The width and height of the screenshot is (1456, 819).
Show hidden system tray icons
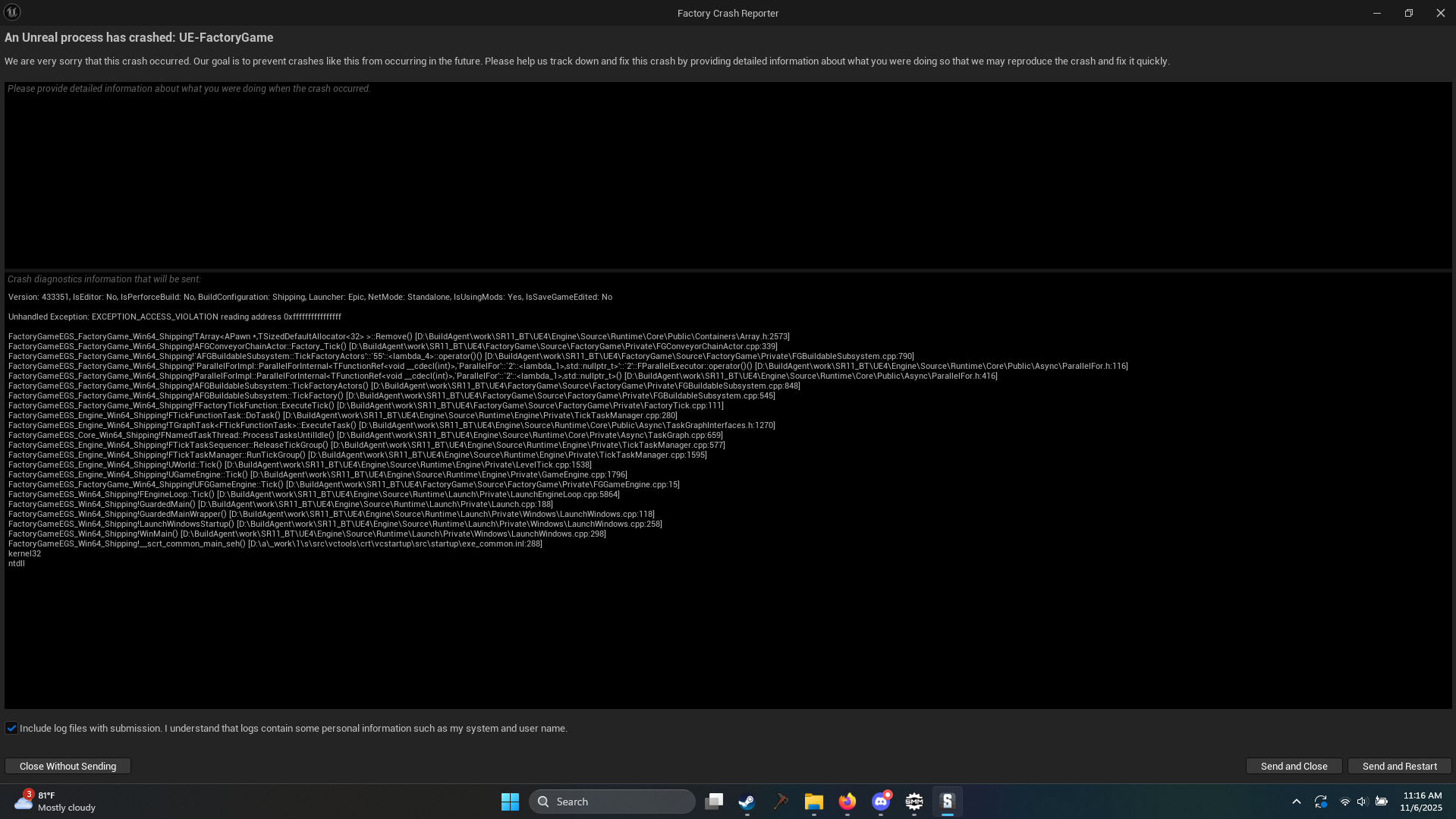tap(1296, 802)
